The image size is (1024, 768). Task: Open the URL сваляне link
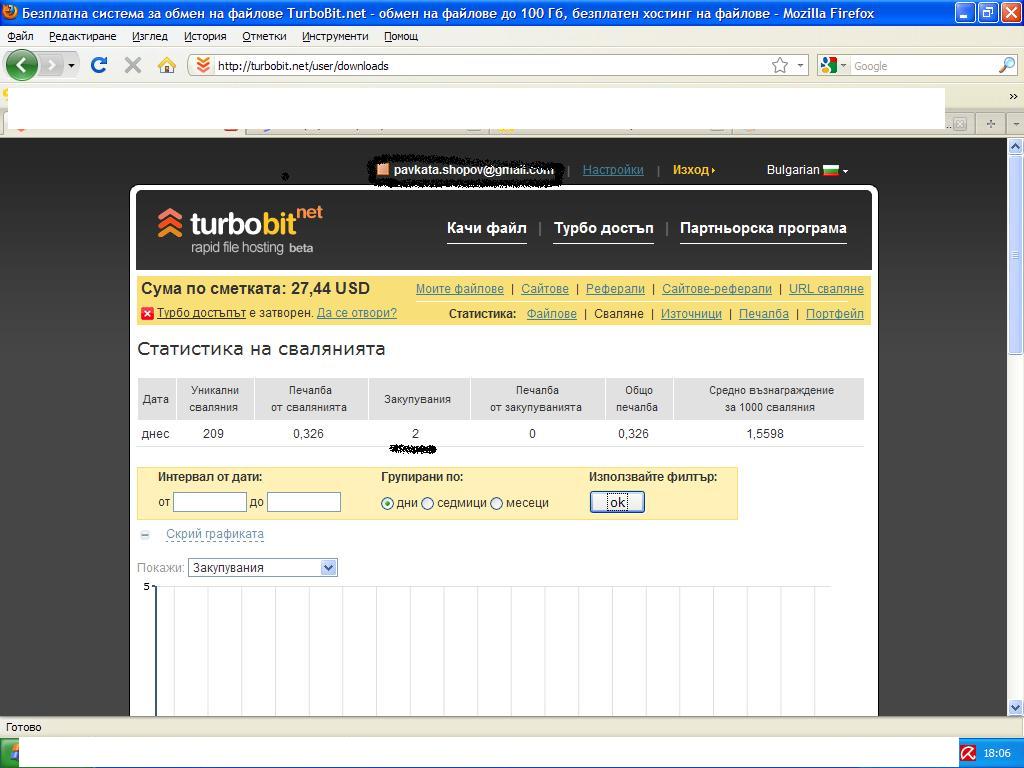pos(826,289)
